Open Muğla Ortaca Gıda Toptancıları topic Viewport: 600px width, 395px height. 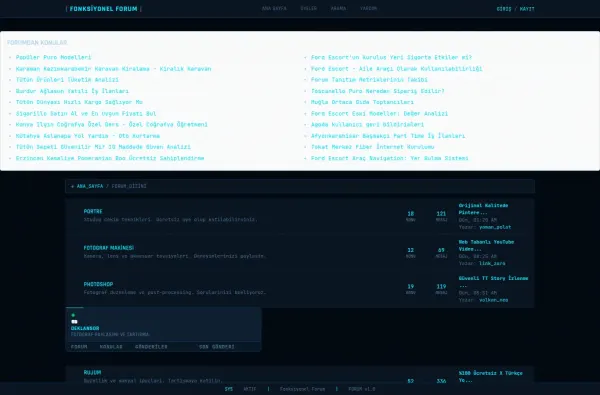(362, 102)
